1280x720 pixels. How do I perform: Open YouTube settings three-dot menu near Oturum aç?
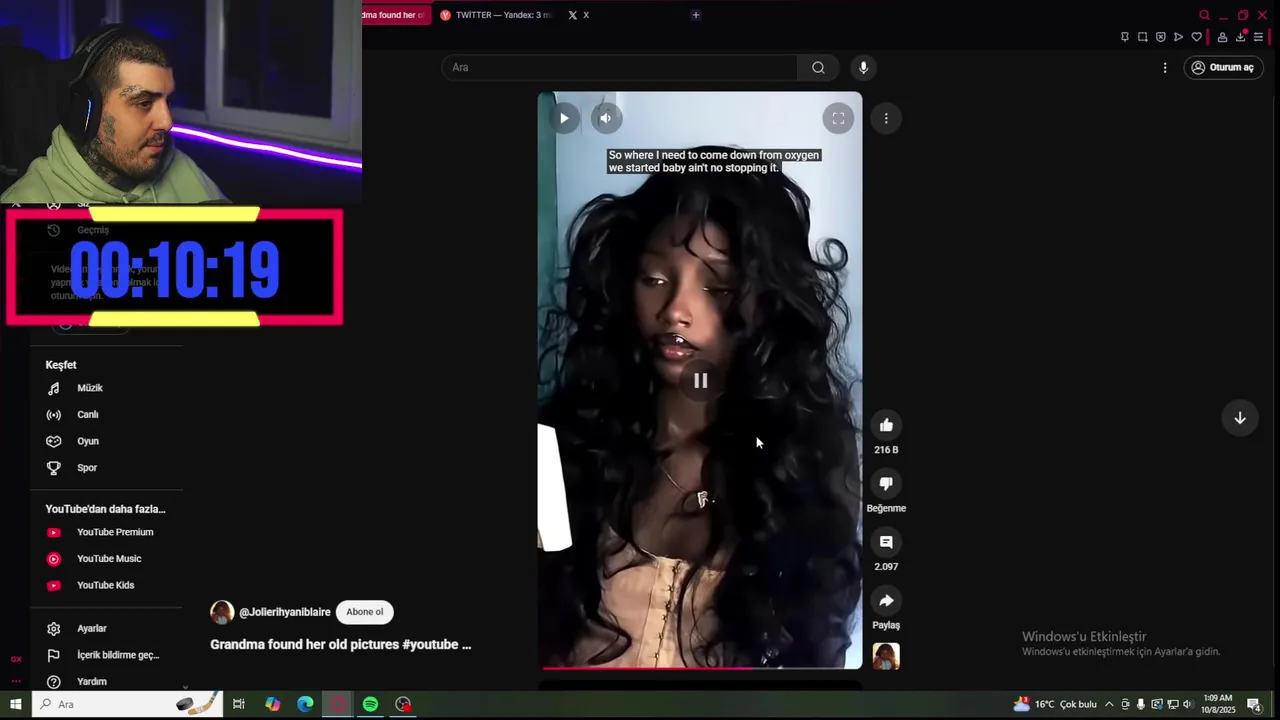1165,67
